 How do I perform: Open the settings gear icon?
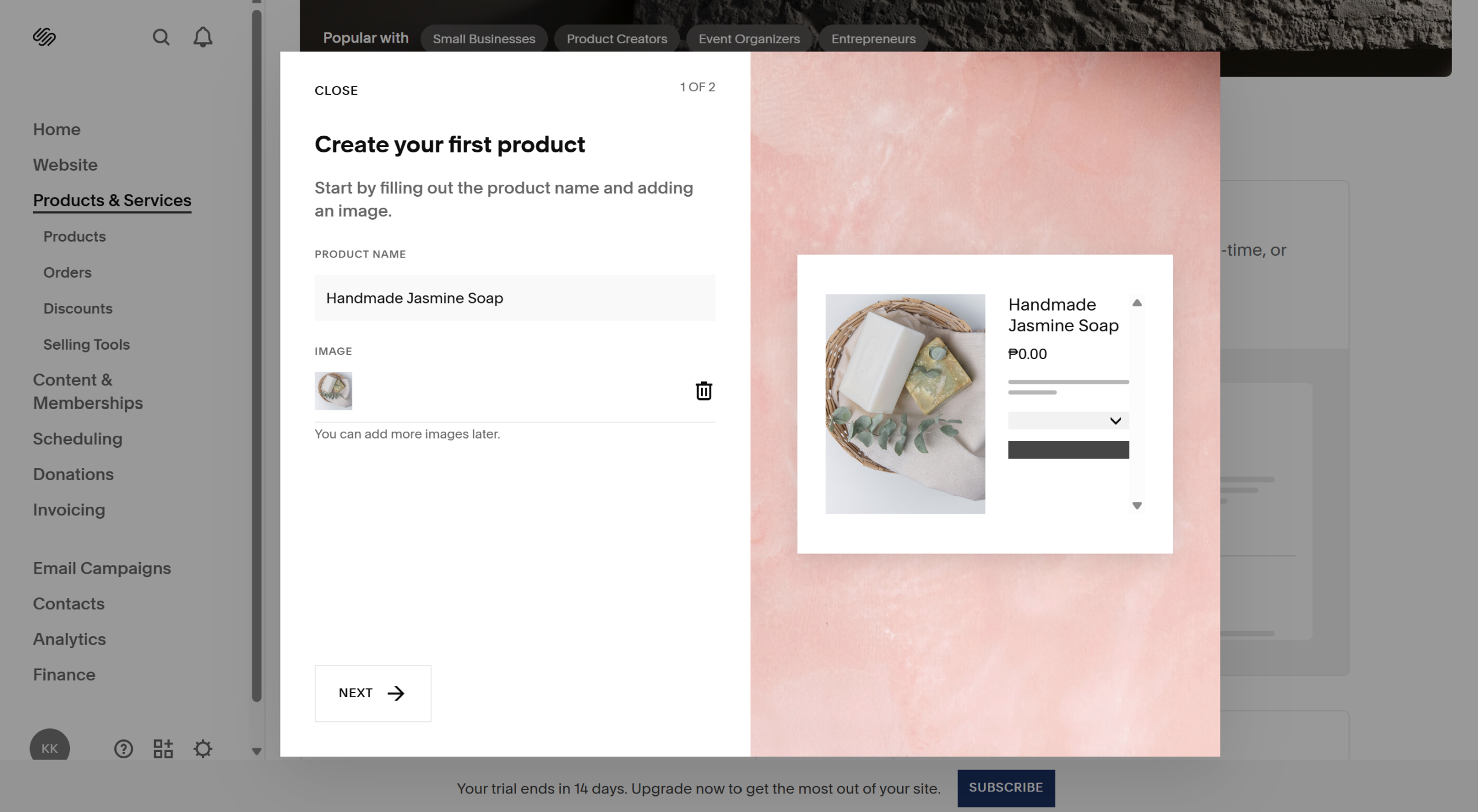pyautogui.click(x=203, y=749)
